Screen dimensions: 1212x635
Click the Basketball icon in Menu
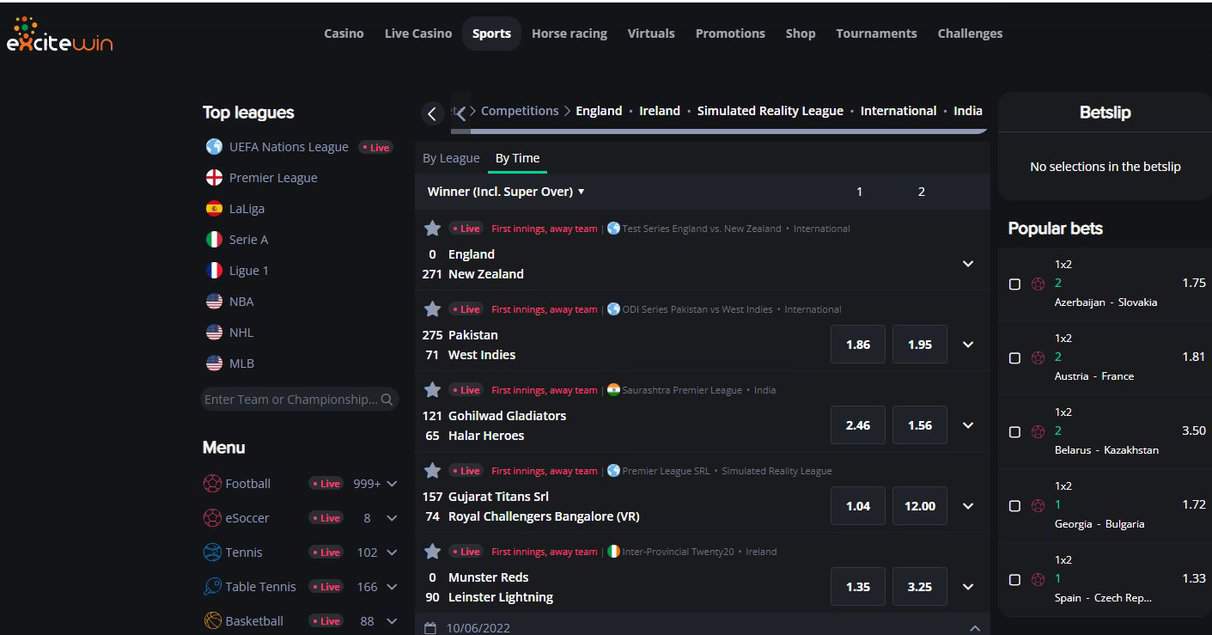click(212, 621)
